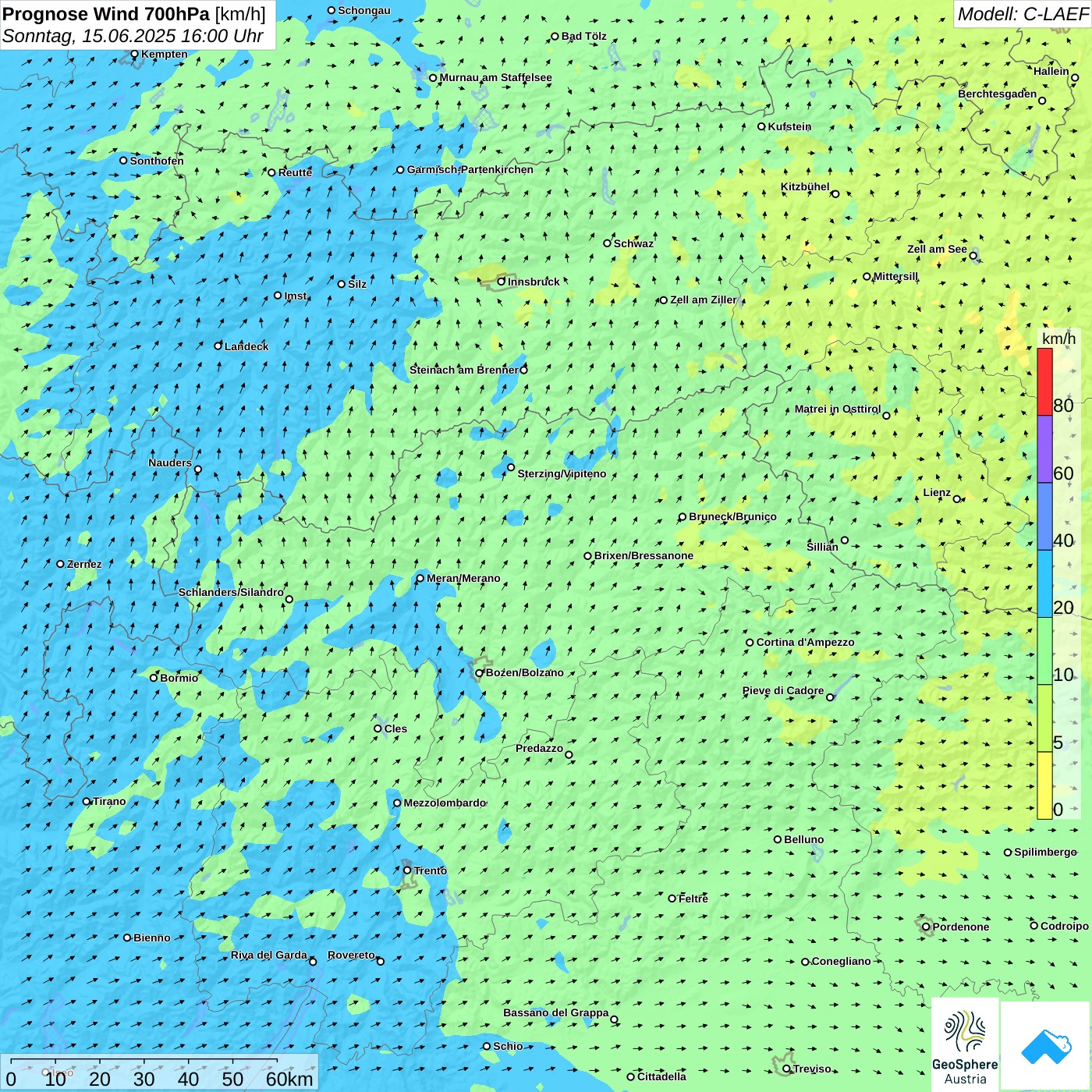The width and height of the screenshot is (1092, 1092).
Task: Click the yellow 0 km/h legend color
Action: click(1044, 785)
